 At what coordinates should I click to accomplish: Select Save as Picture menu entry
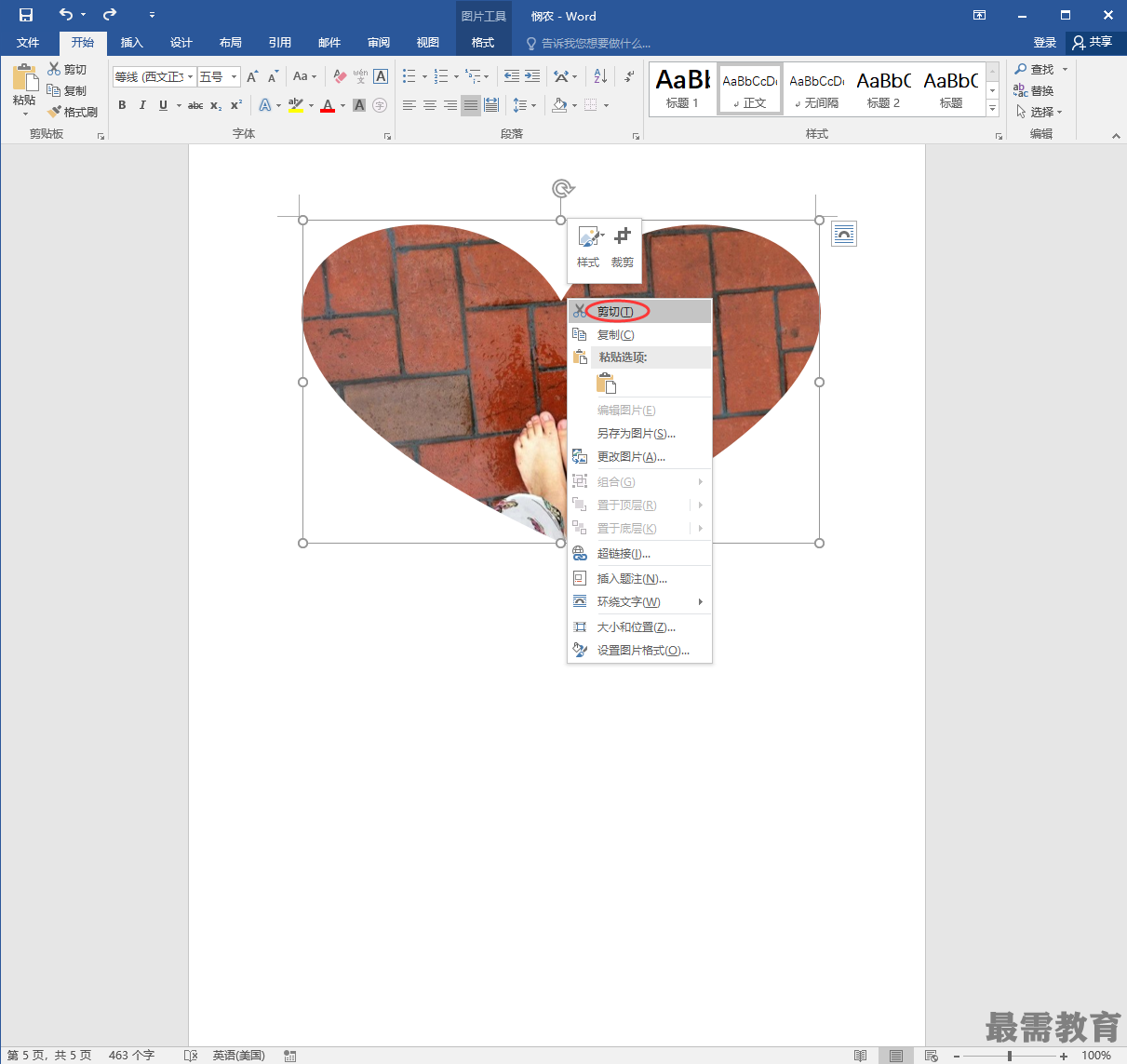click(x=640, y=433)
